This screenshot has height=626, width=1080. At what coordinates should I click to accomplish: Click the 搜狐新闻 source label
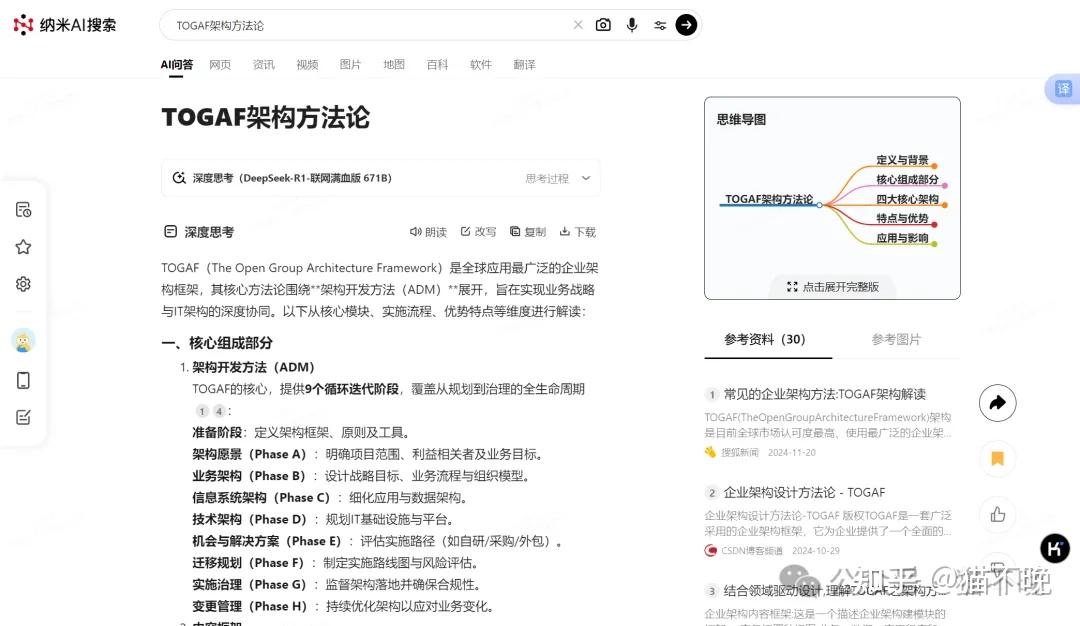740,452
